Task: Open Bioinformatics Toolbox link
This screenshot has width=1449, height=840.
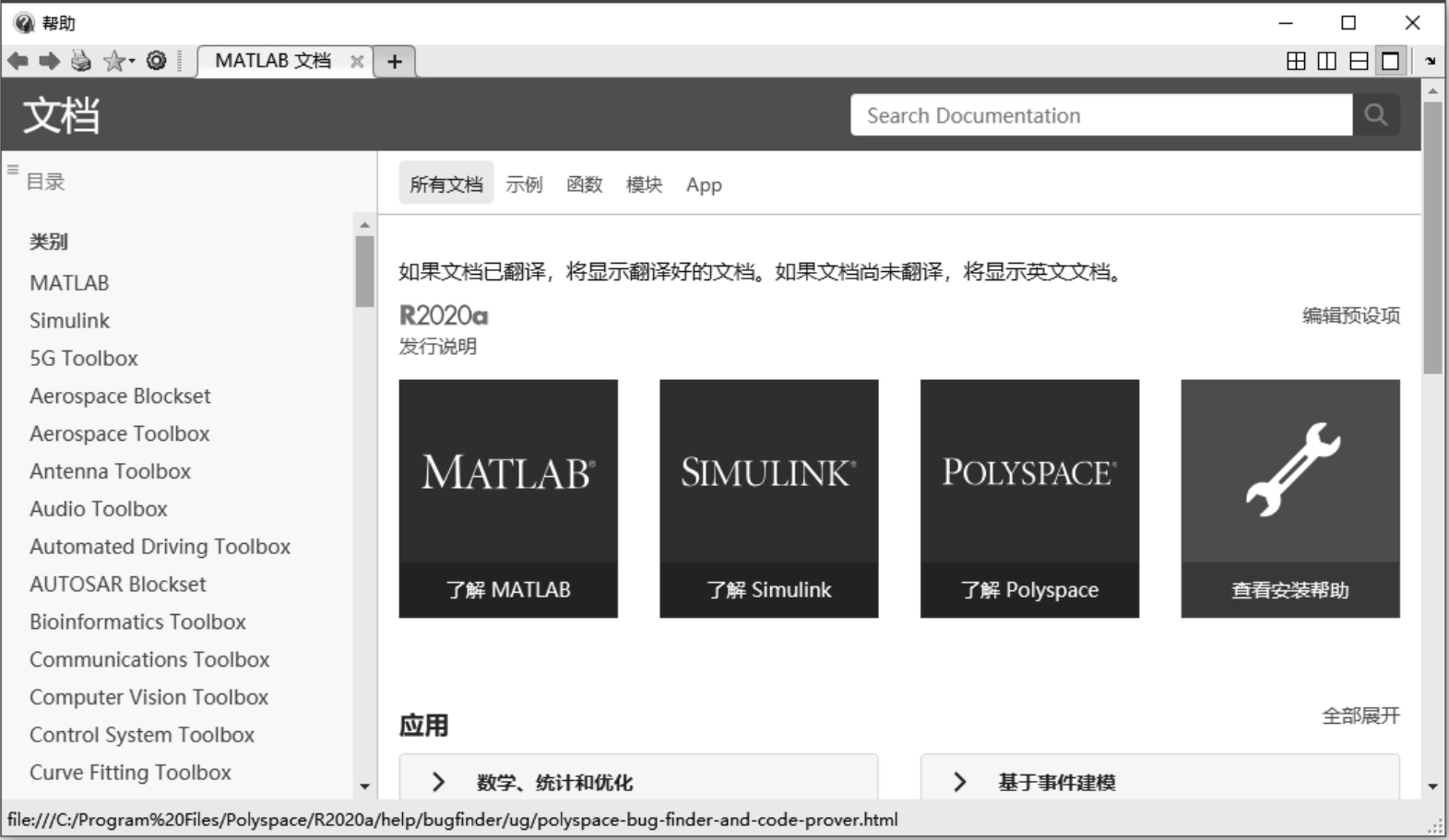Action: point(137,622)
